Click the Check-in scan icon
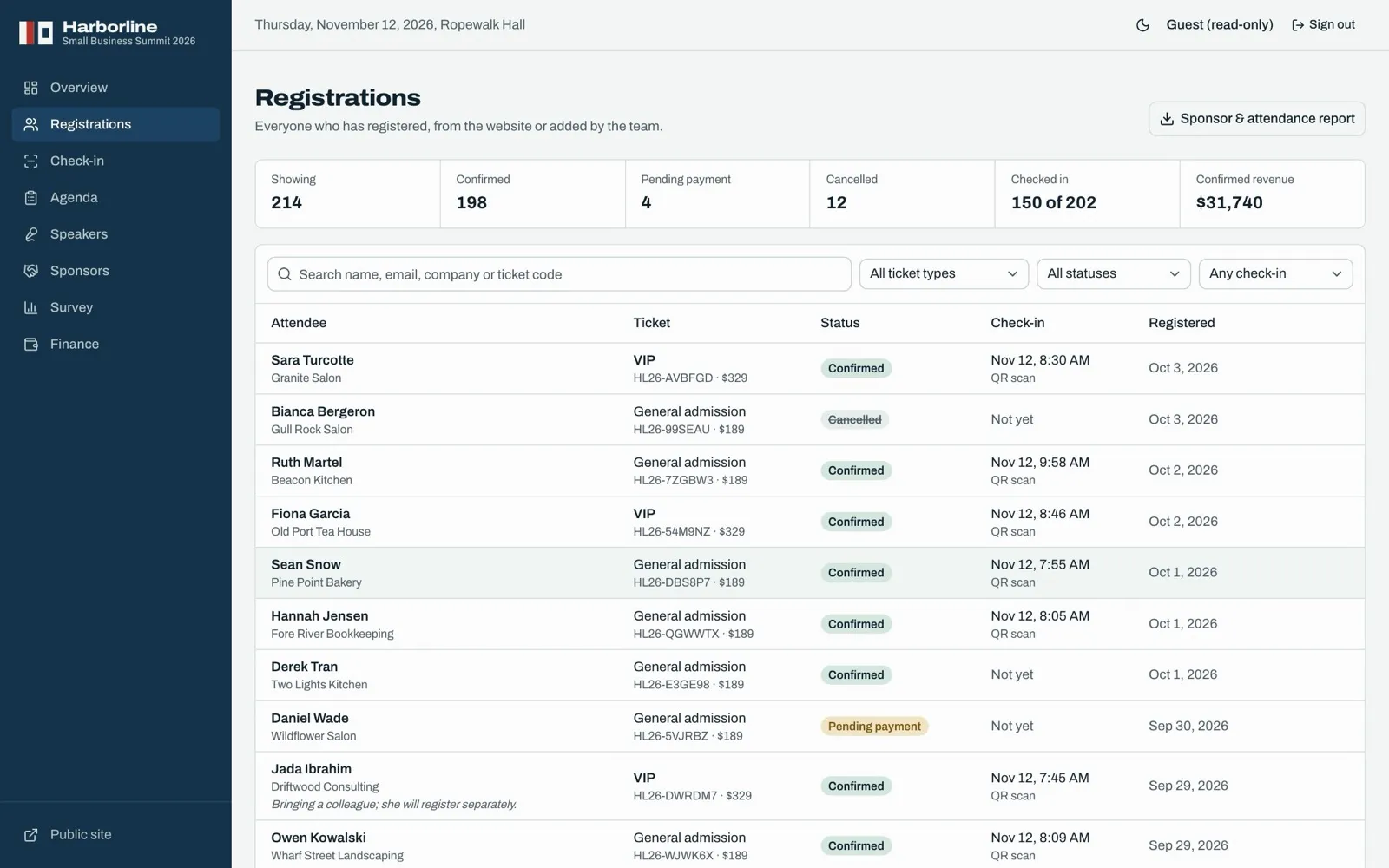This screenshot has width=1389, height=868. [x=31, y=161]
